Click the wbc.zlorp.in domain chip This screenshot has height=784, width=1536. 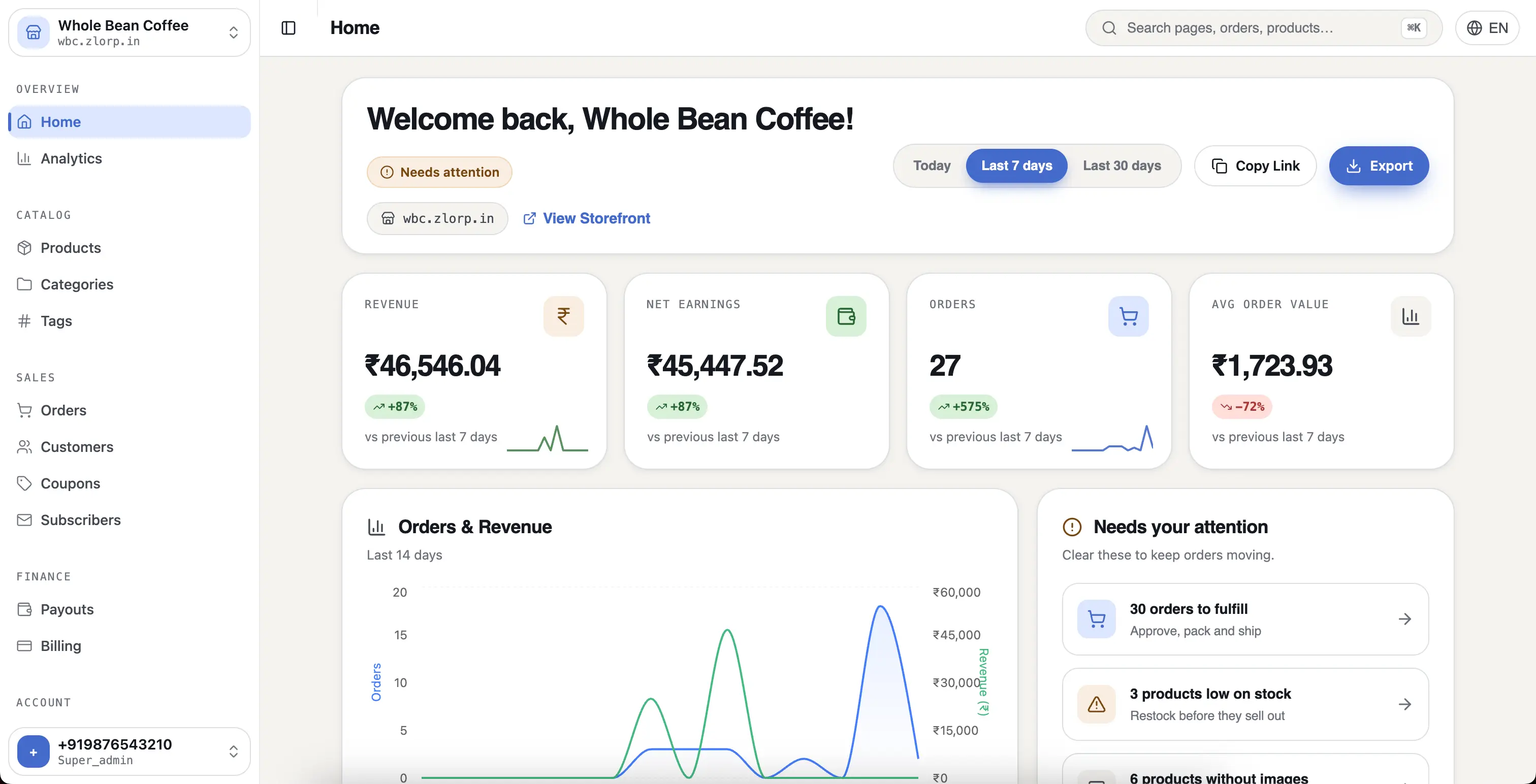(x=437, y=218)
